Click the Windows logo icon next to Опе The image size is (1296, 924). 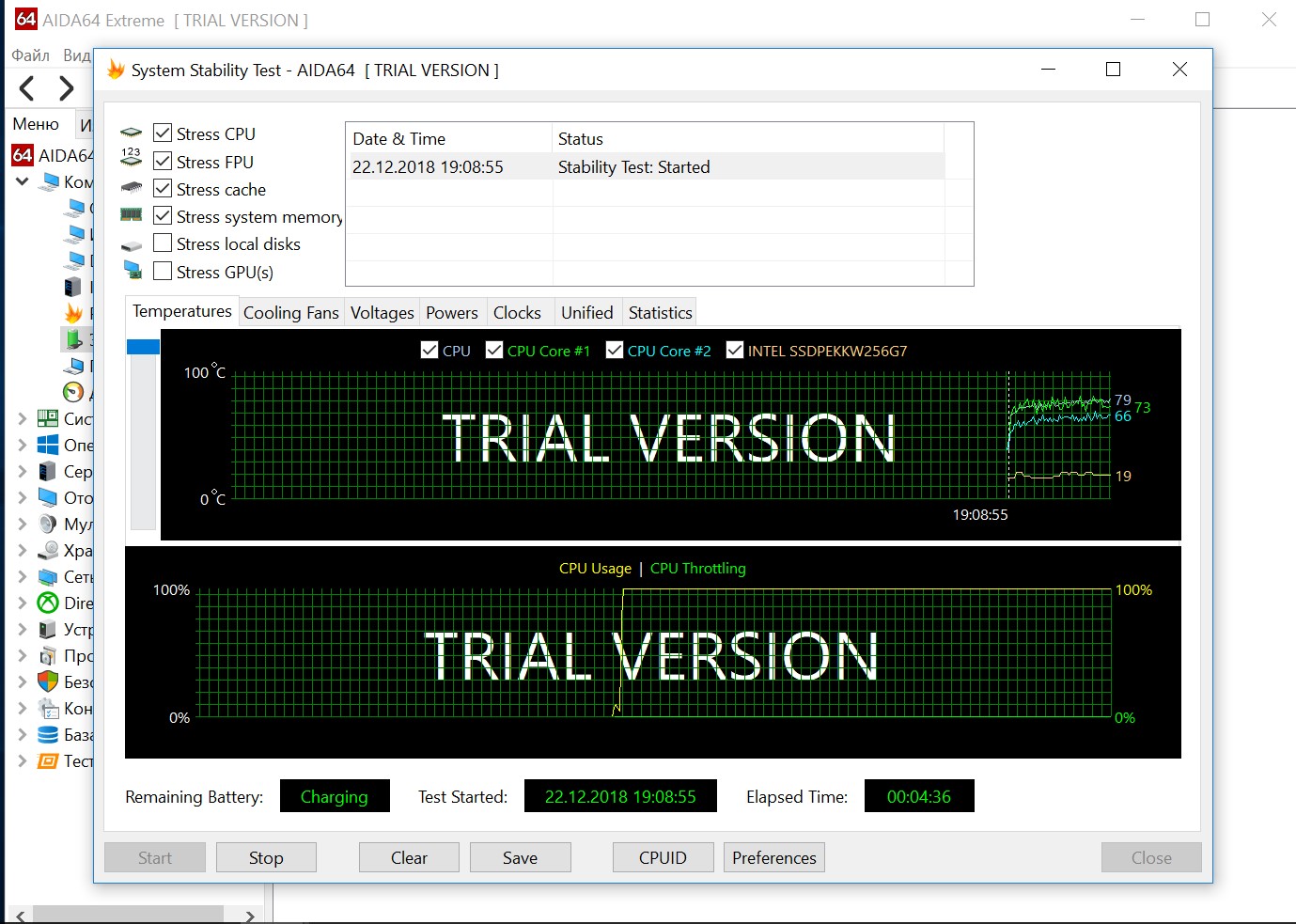(x=48, y=445)
